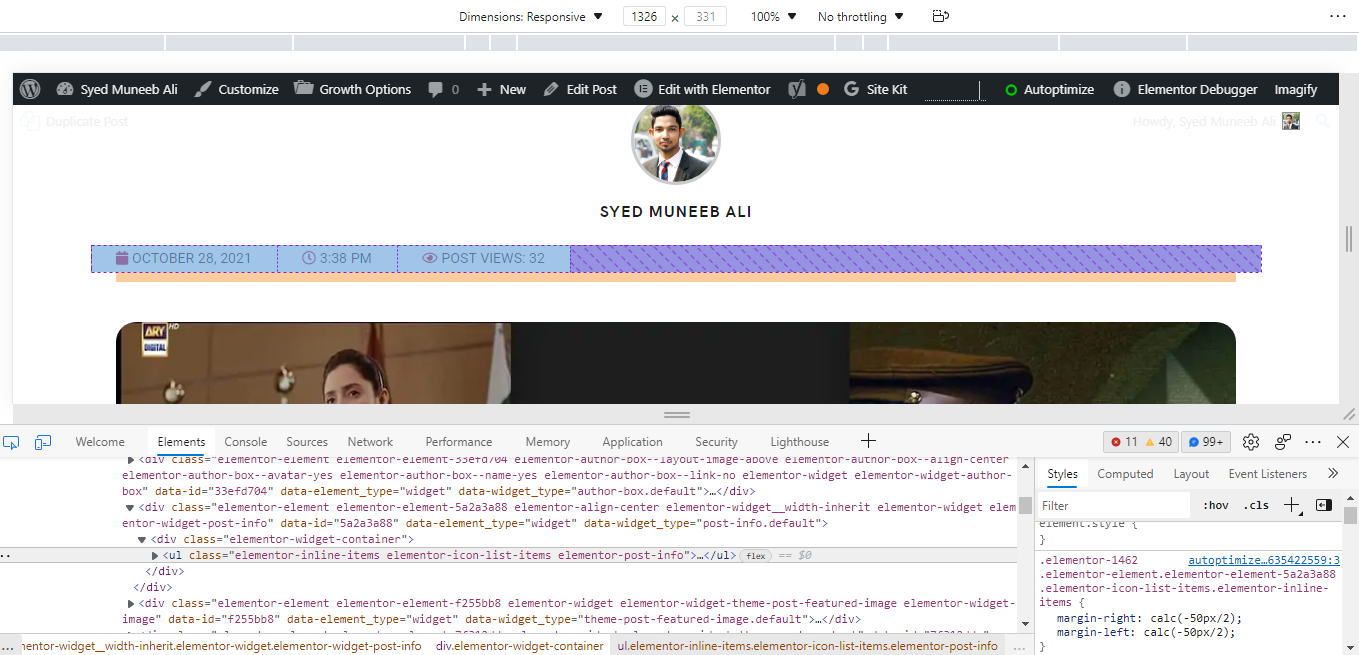
Task: Open the 11 console errors badge
Action: click(1127, 441)
